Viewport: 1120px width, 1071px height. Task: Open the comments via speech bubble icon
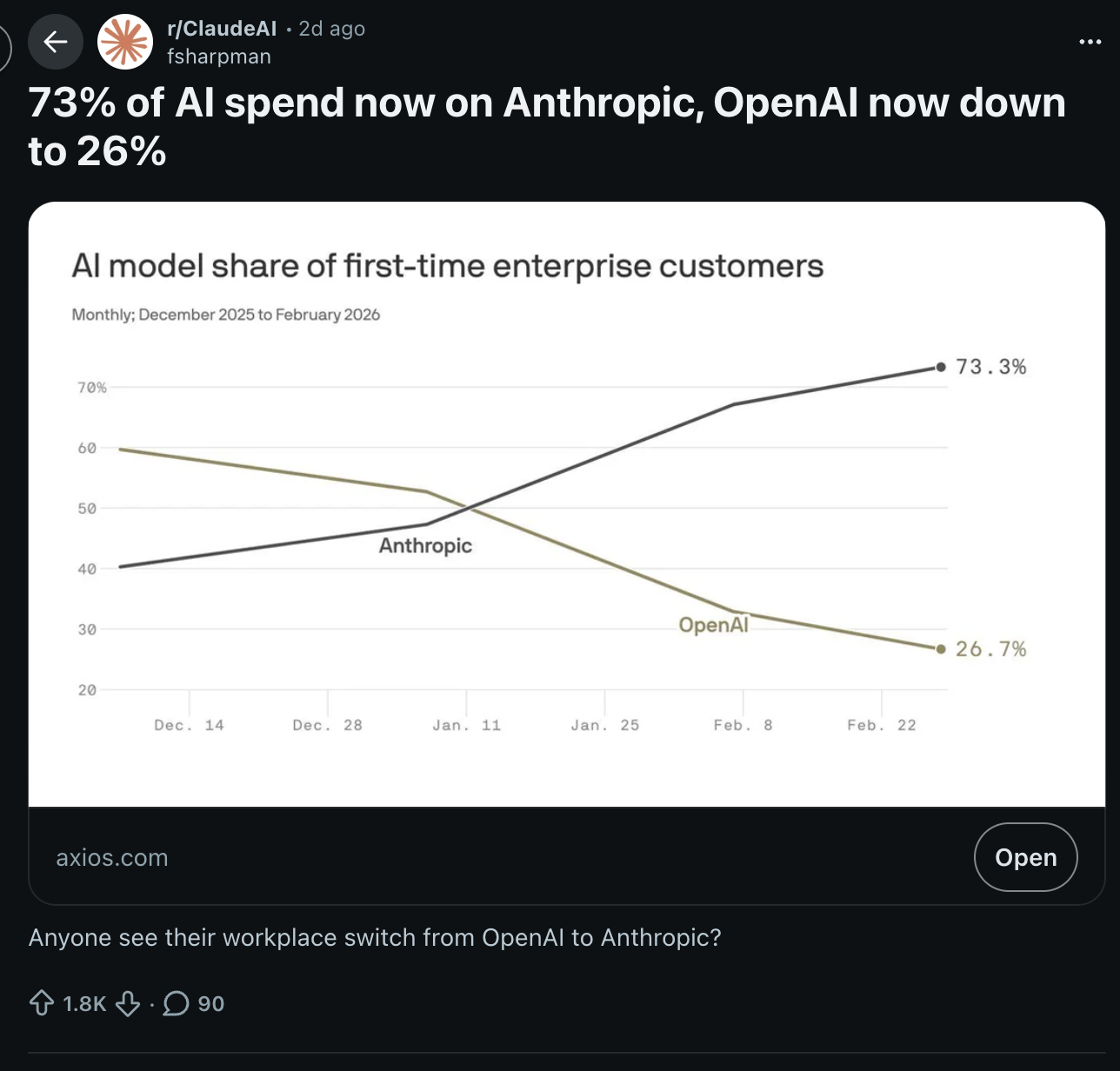point(176,1004)
